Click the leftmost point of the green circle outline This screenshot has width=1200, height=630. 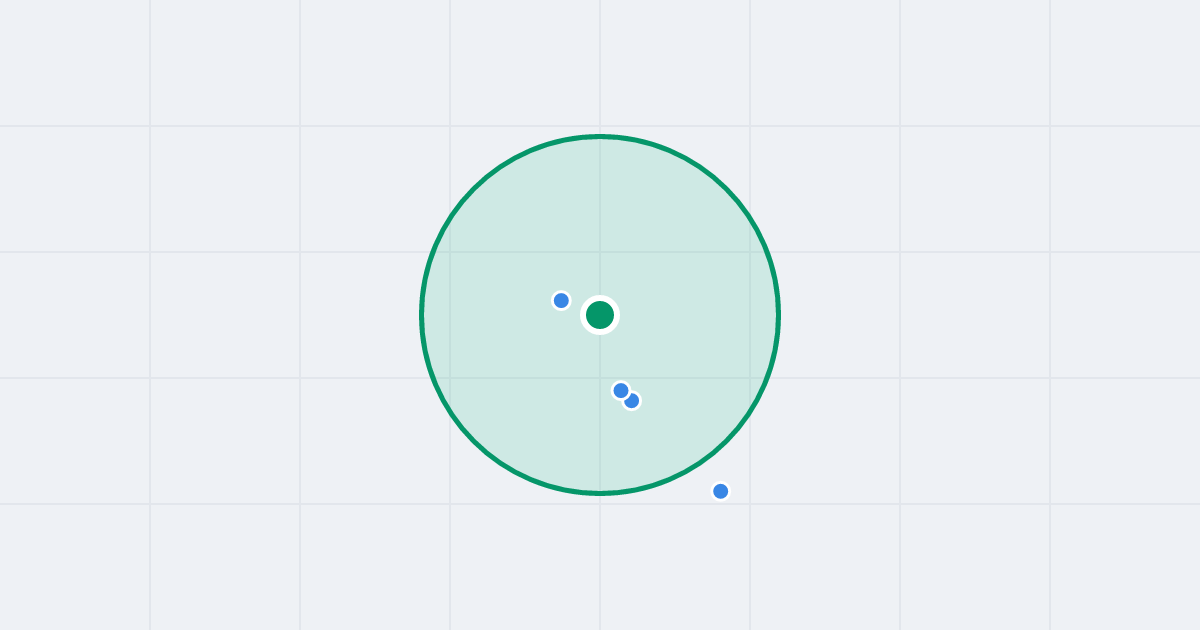click(422, 315)
